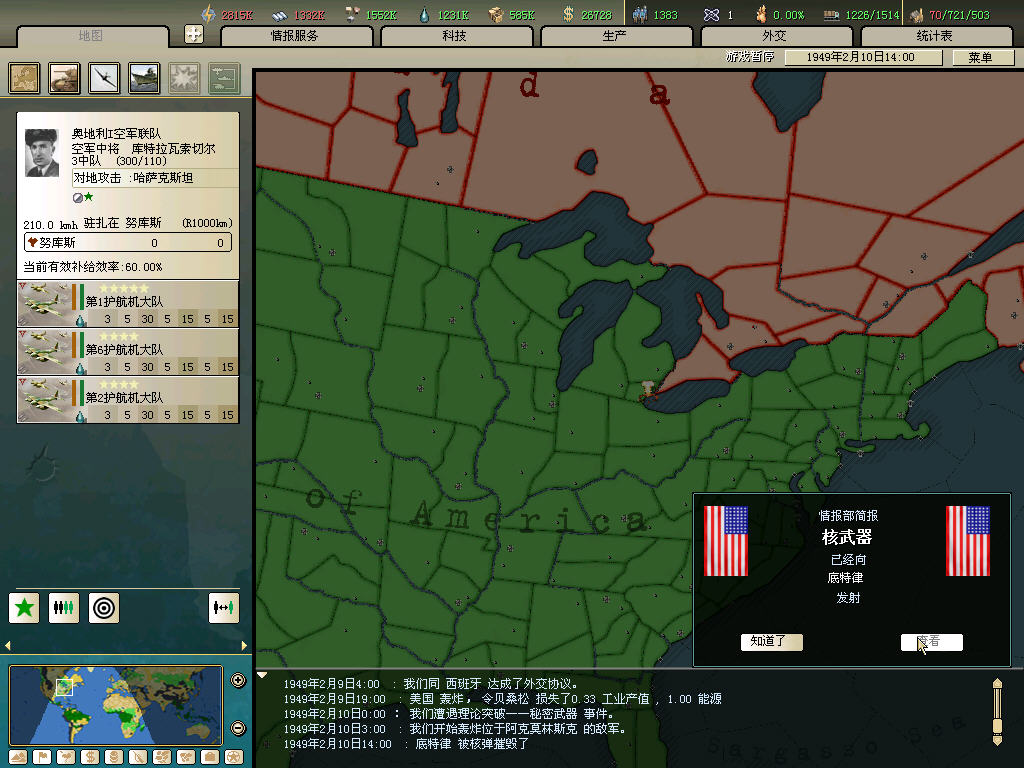
Task: Click the energy lightning resource icon
Action: click(208, 14)
